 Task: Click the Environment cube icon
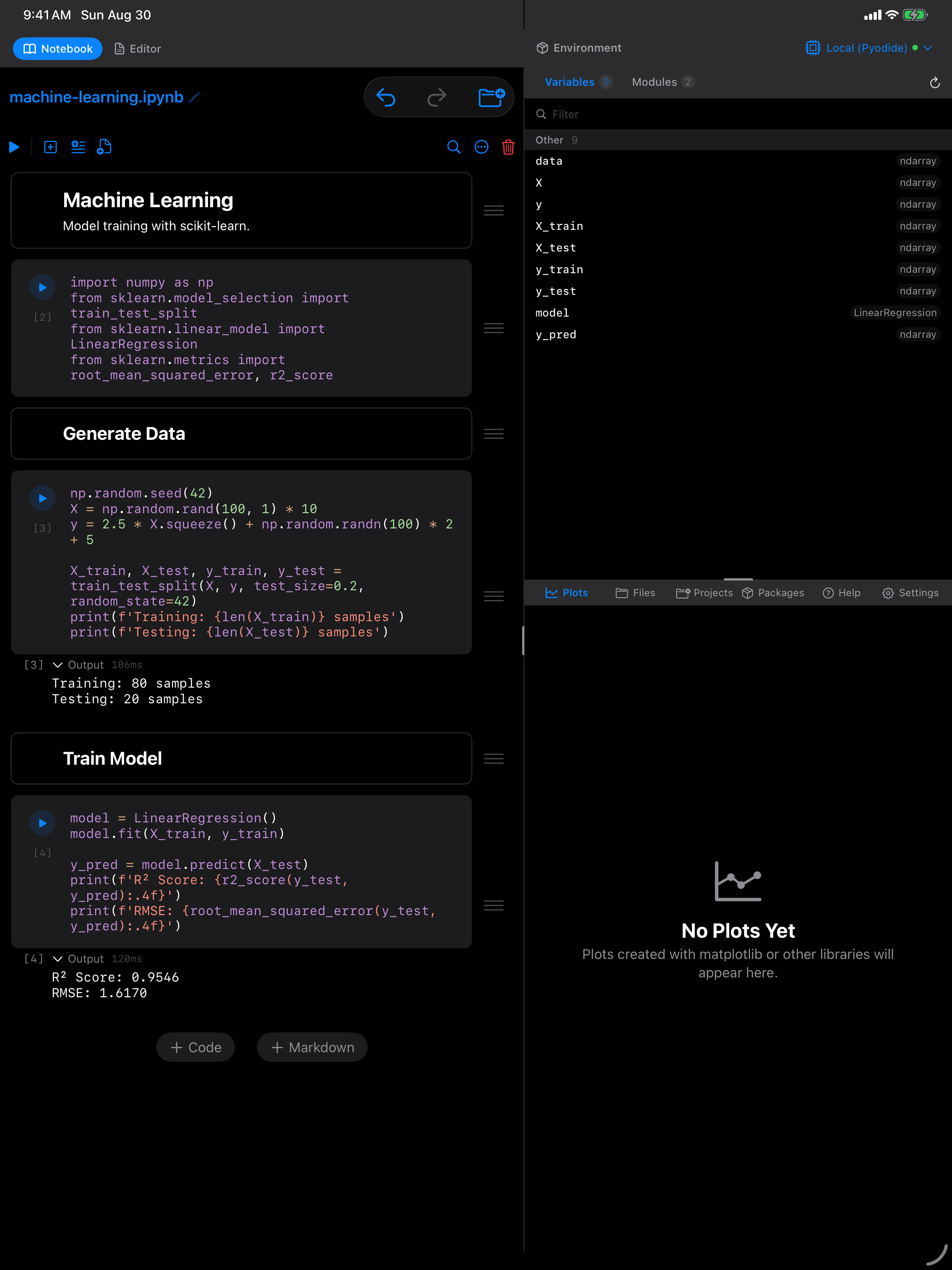(x=541, y=48)
